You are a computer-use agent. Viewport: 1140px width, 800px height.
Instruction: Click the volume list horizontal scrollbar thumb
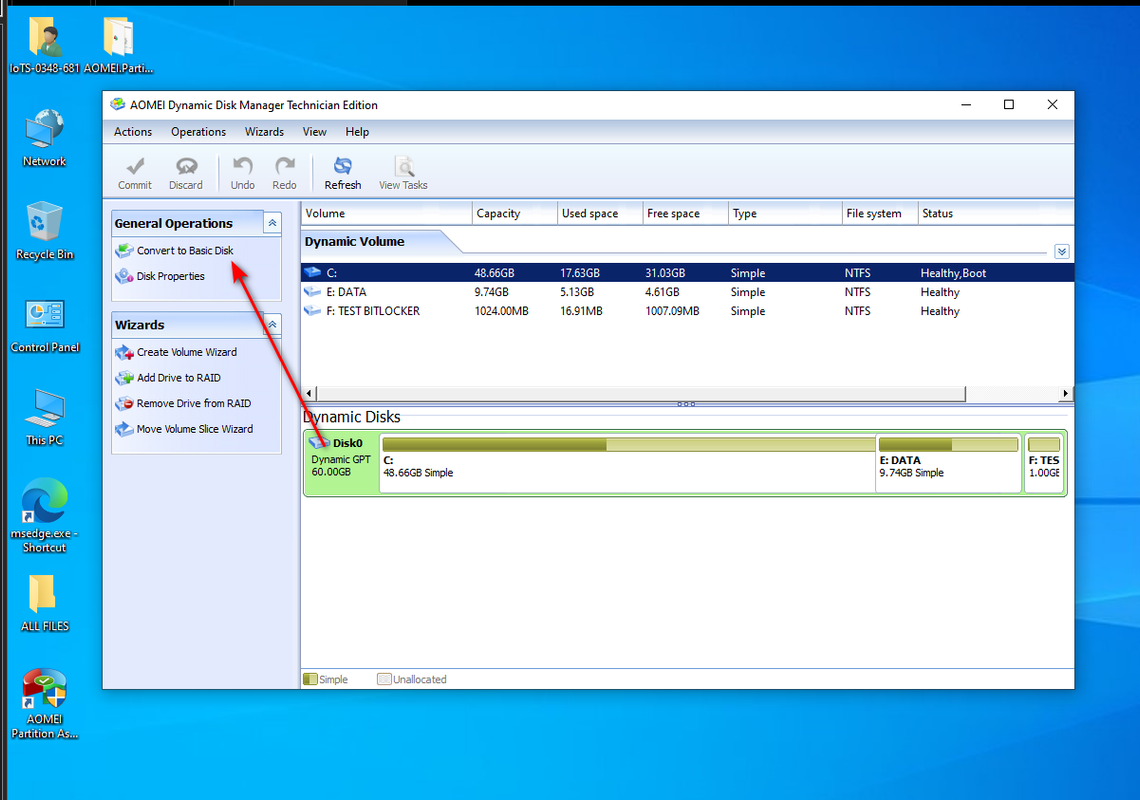[641, 393]
